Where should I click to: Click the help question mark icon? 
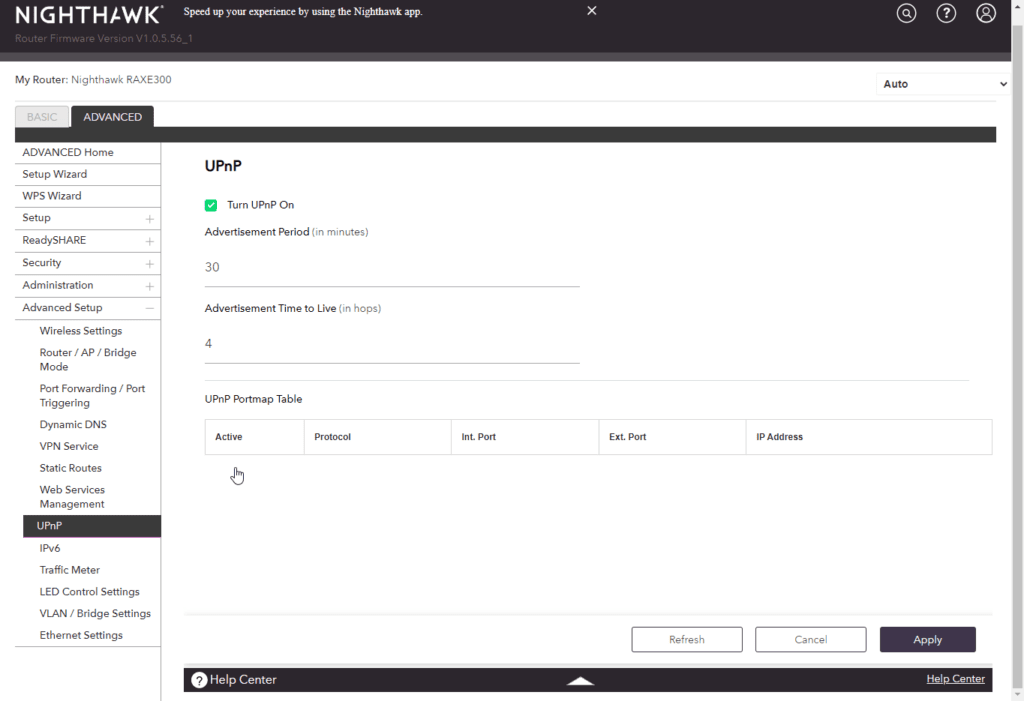pos(946,13)
